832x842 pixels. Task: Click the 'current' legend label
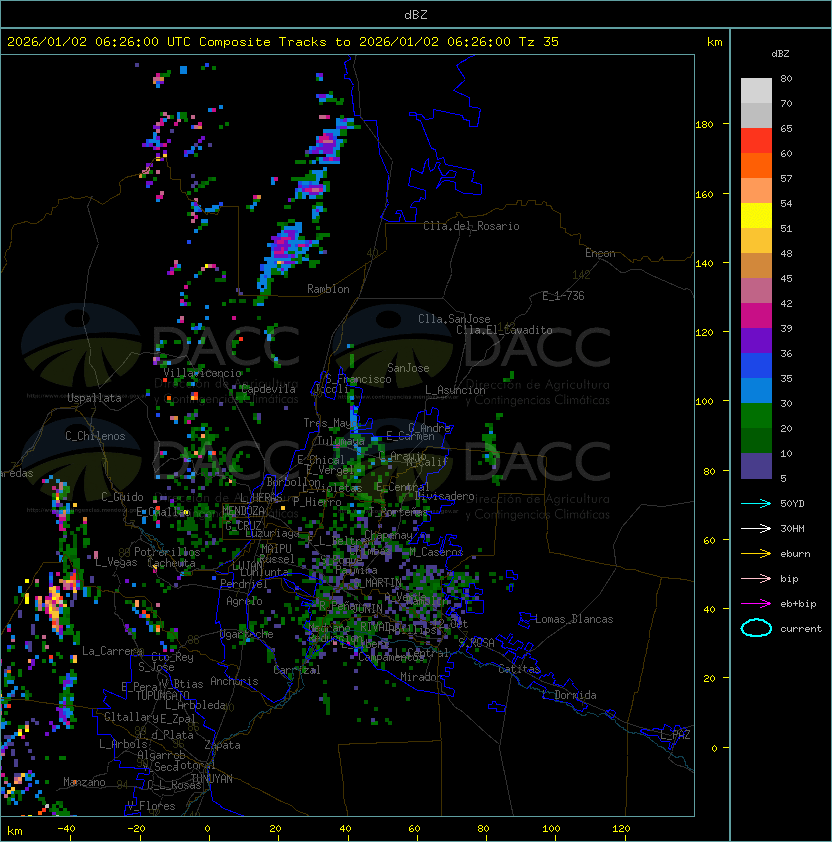point(801,628)
